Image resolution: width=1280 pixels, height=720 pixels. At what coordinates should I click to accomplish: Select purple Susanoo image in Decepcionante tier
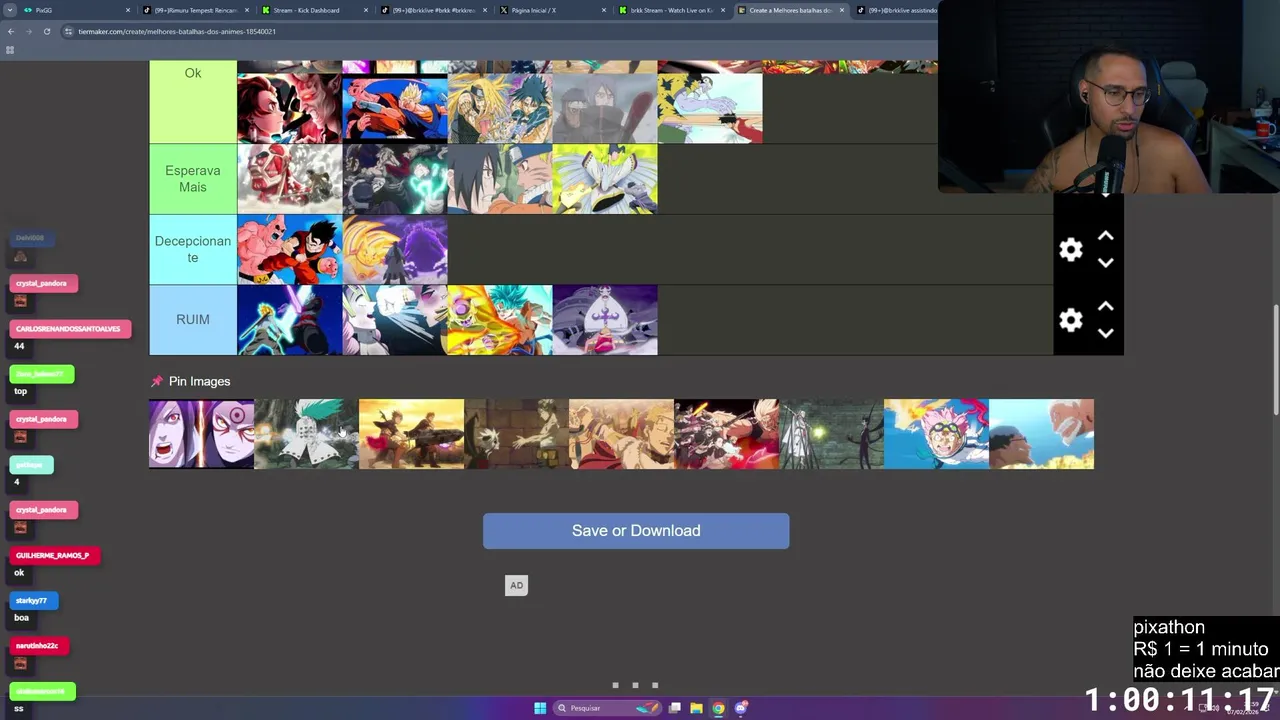coord(395,250)
